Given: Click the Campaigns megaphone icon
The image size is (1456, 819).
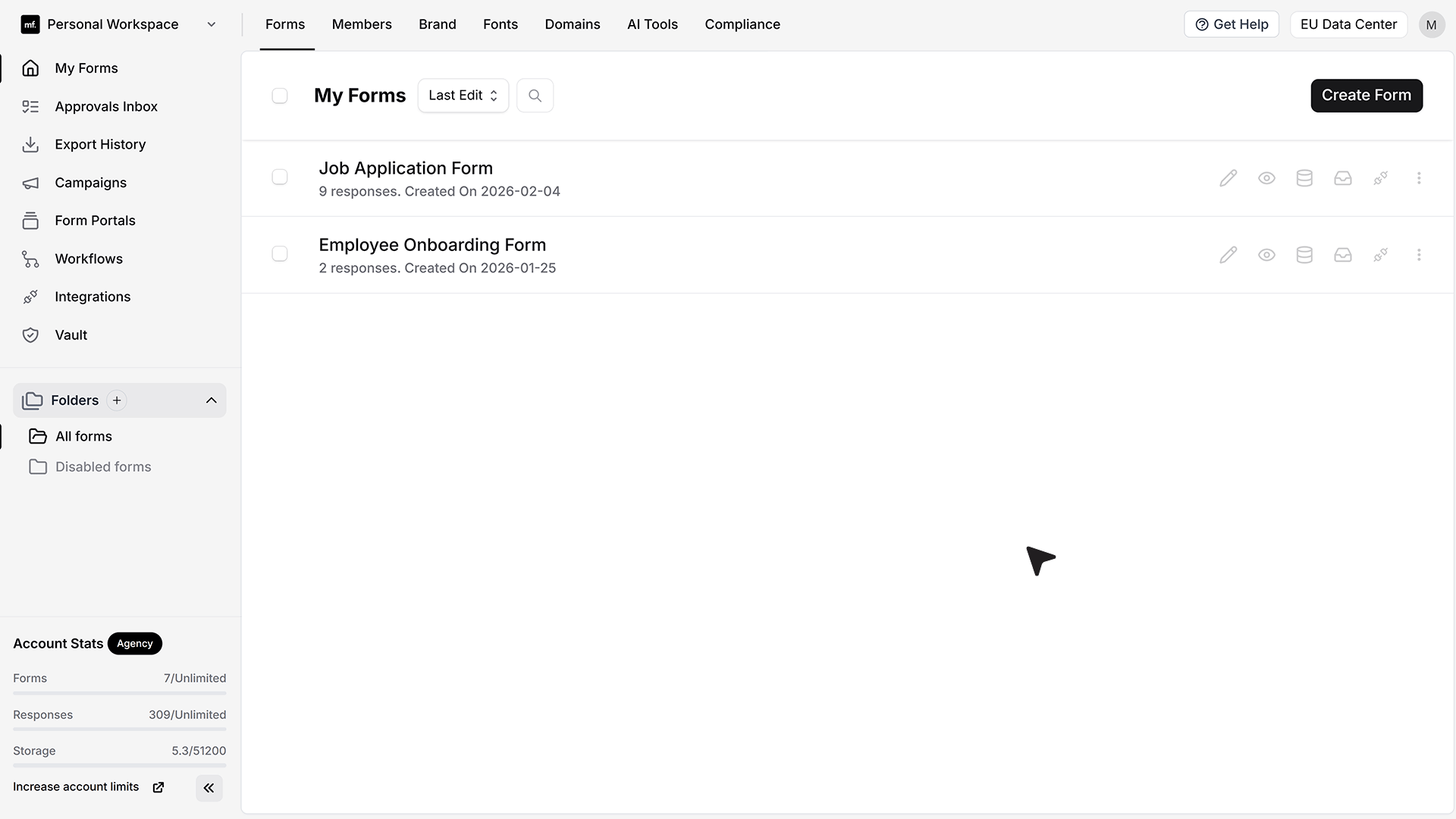Looking at the screenshot, I should pos(30,183).
